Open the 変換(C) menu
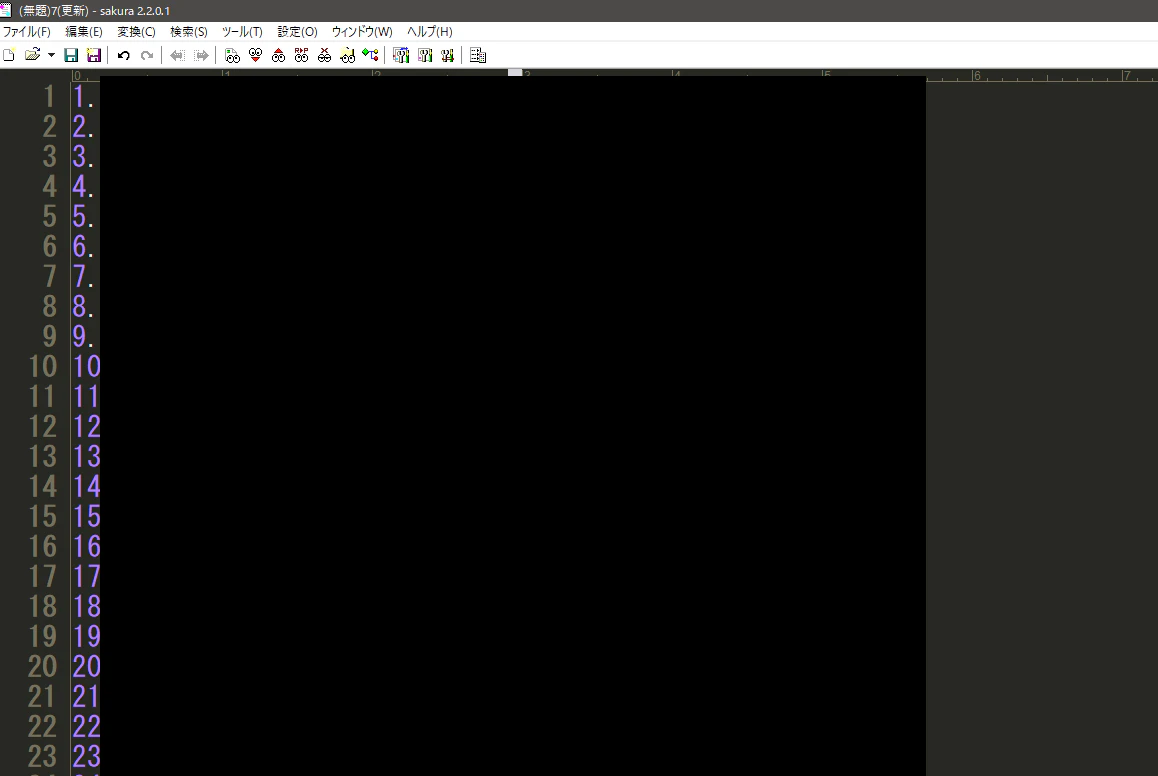This screenshot has width=1158, height=776. click(137, 32)
